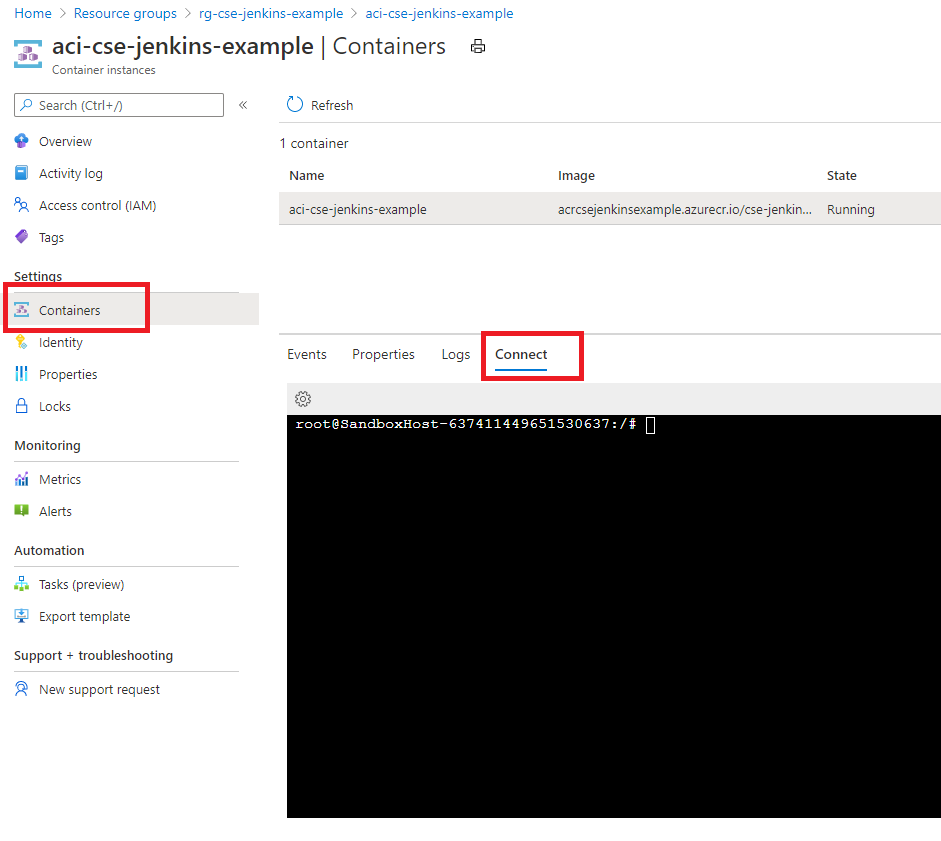Switch to the Logs tab
Viewport: 941px width, 841px height.
(x=456, y=355)
